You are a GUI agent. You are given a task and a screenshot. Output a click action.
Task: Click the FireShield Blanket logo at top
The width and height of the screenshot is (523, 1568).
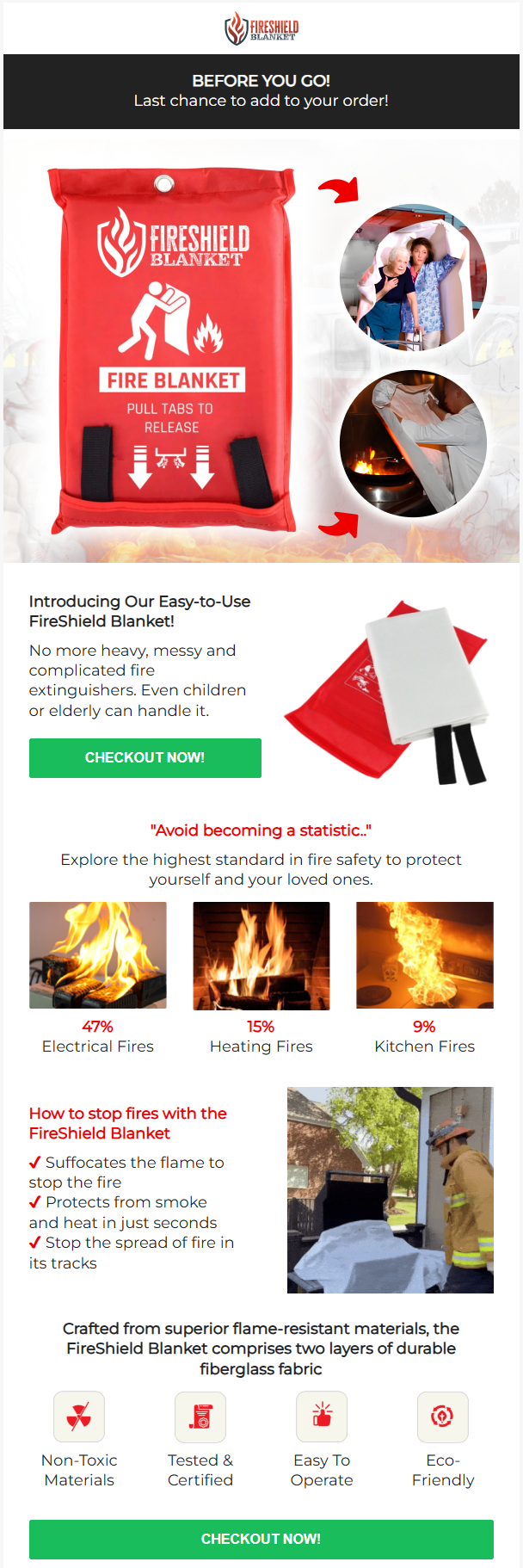tap(261, 28)
